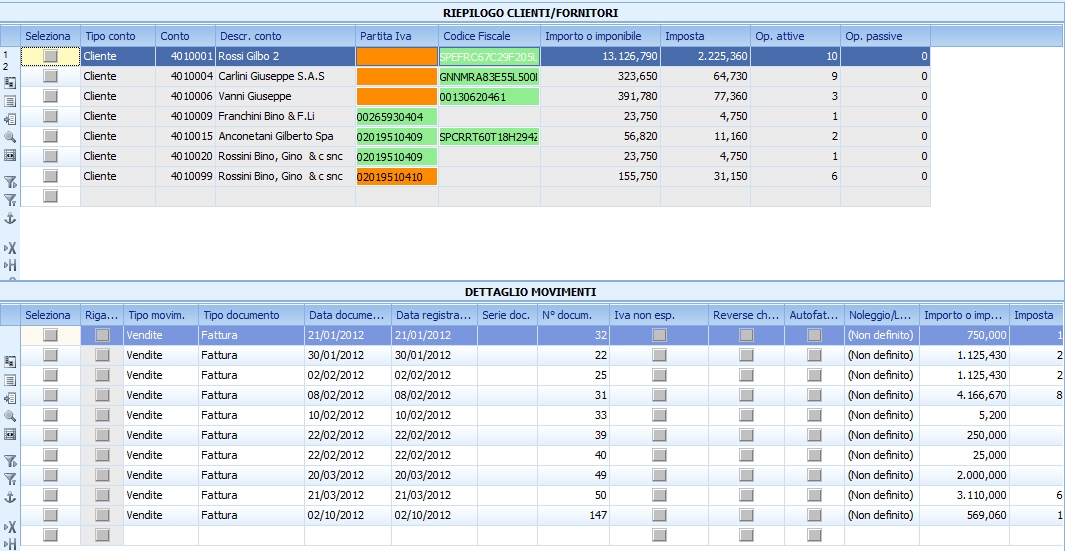
Task: Click the Data registrazione column header
Action: pos(434,316)
